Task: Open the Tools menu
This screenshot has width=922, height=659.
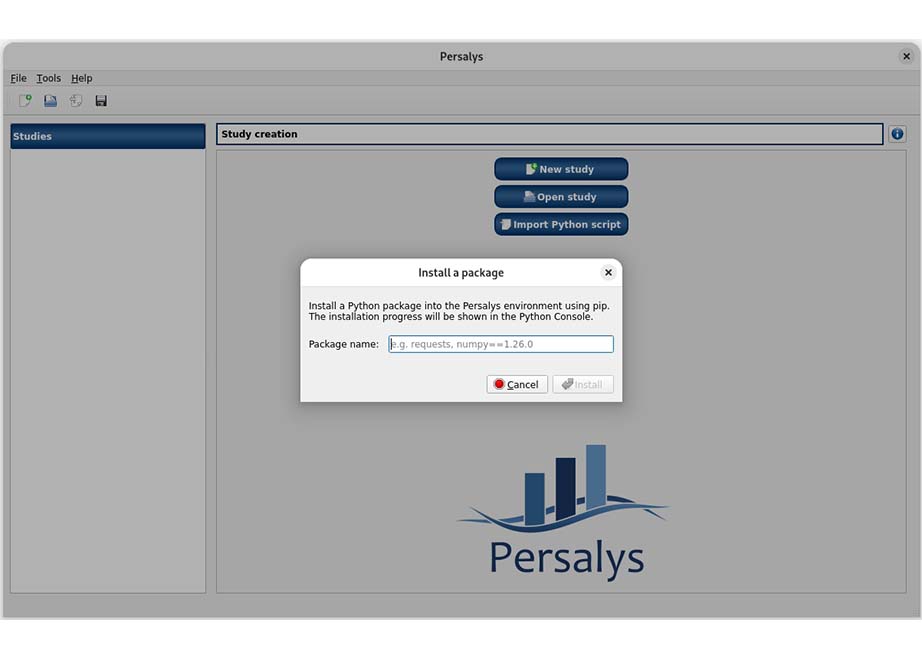Action: tap(48, 78)
